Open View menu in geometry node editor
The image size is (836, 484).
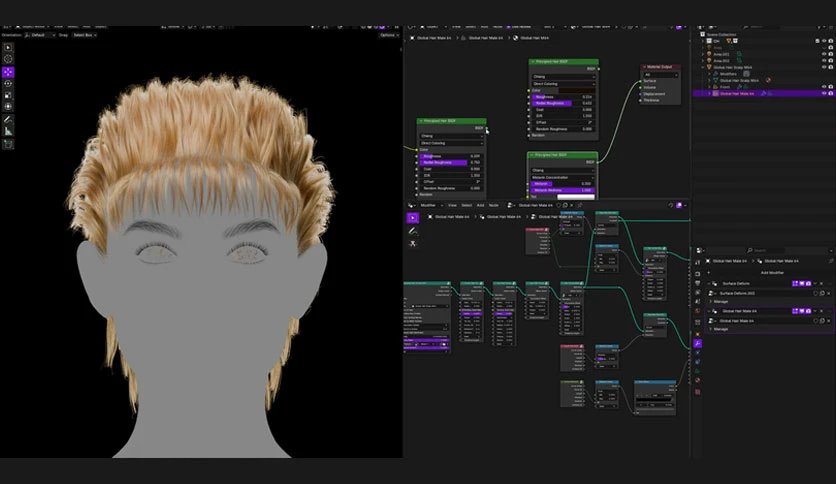pos(452,205)
